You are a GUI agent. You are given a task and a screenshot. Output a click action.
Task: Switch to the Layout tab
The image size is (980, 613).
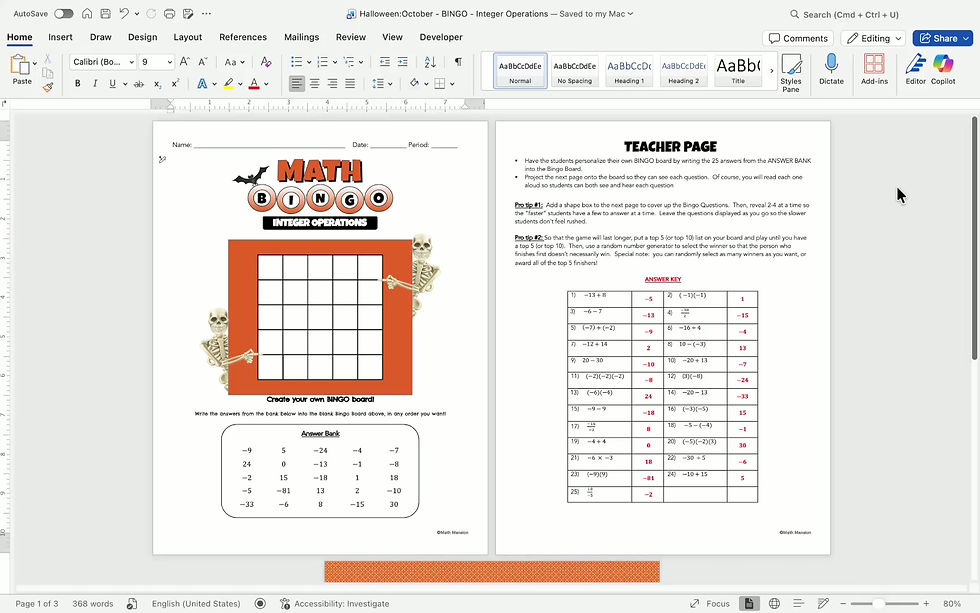tap(188, 37)
